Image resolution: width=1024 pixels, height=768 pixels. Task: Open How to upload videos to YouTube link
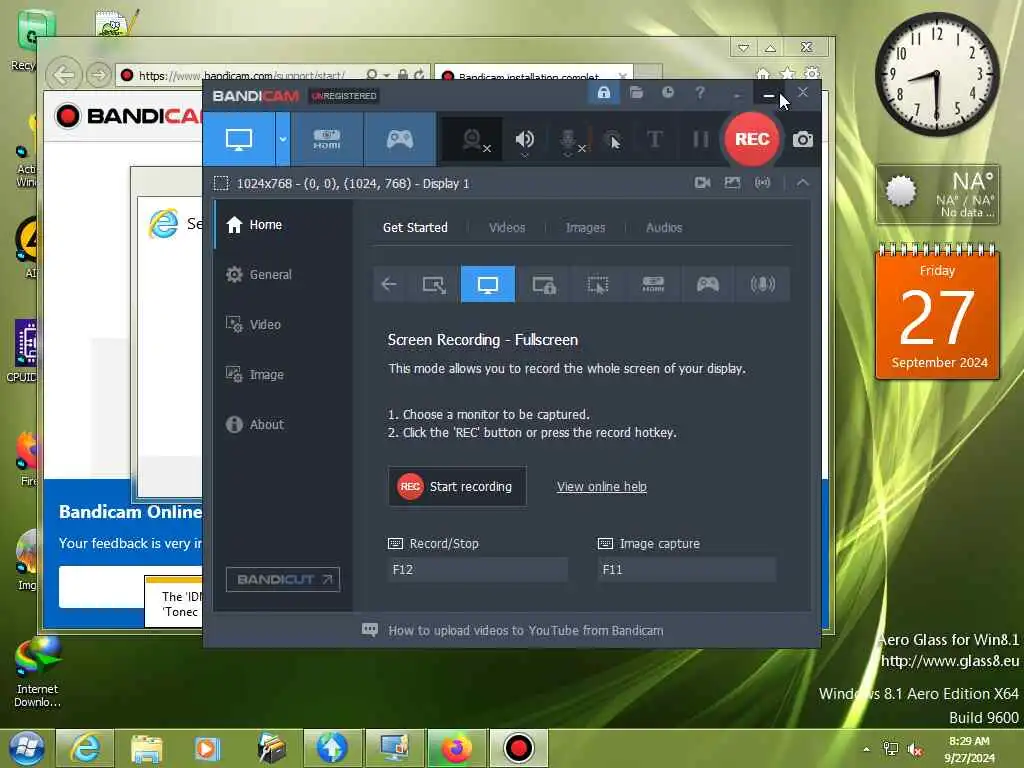[x=526, y=630]
